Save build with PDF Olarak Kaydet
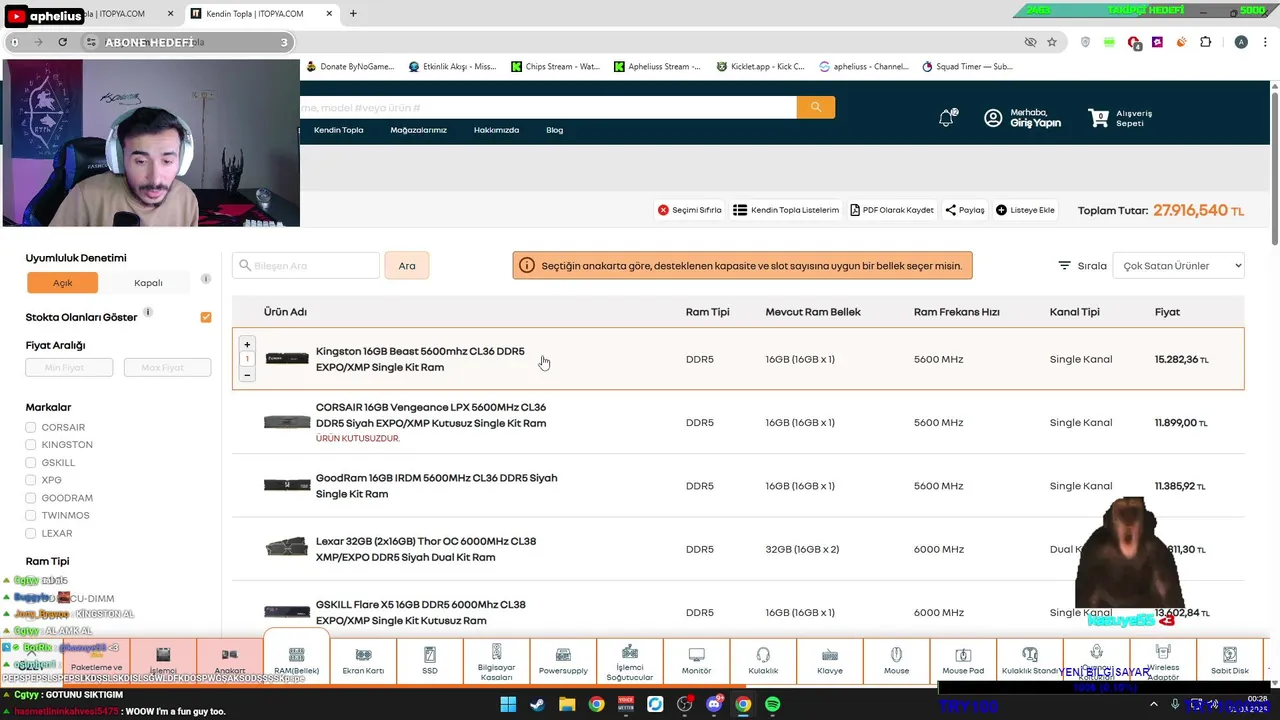Screen dimensions: 1280x720 pyautogui.click(x=892, y=210)
